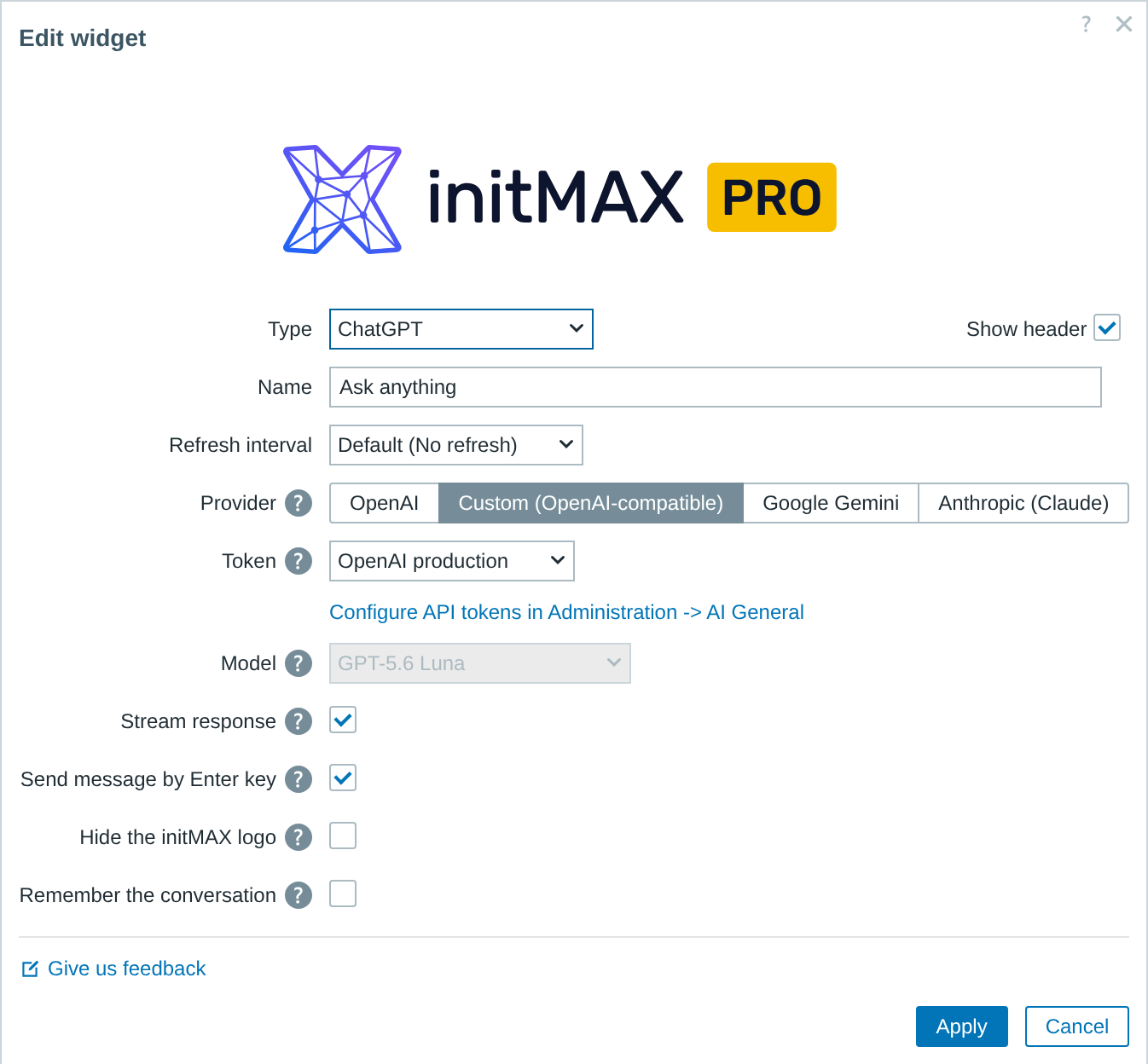Expand the Refresh interval dropdown
The height and width of the screenshot is (1064, 1148).
tap(456, 445)
